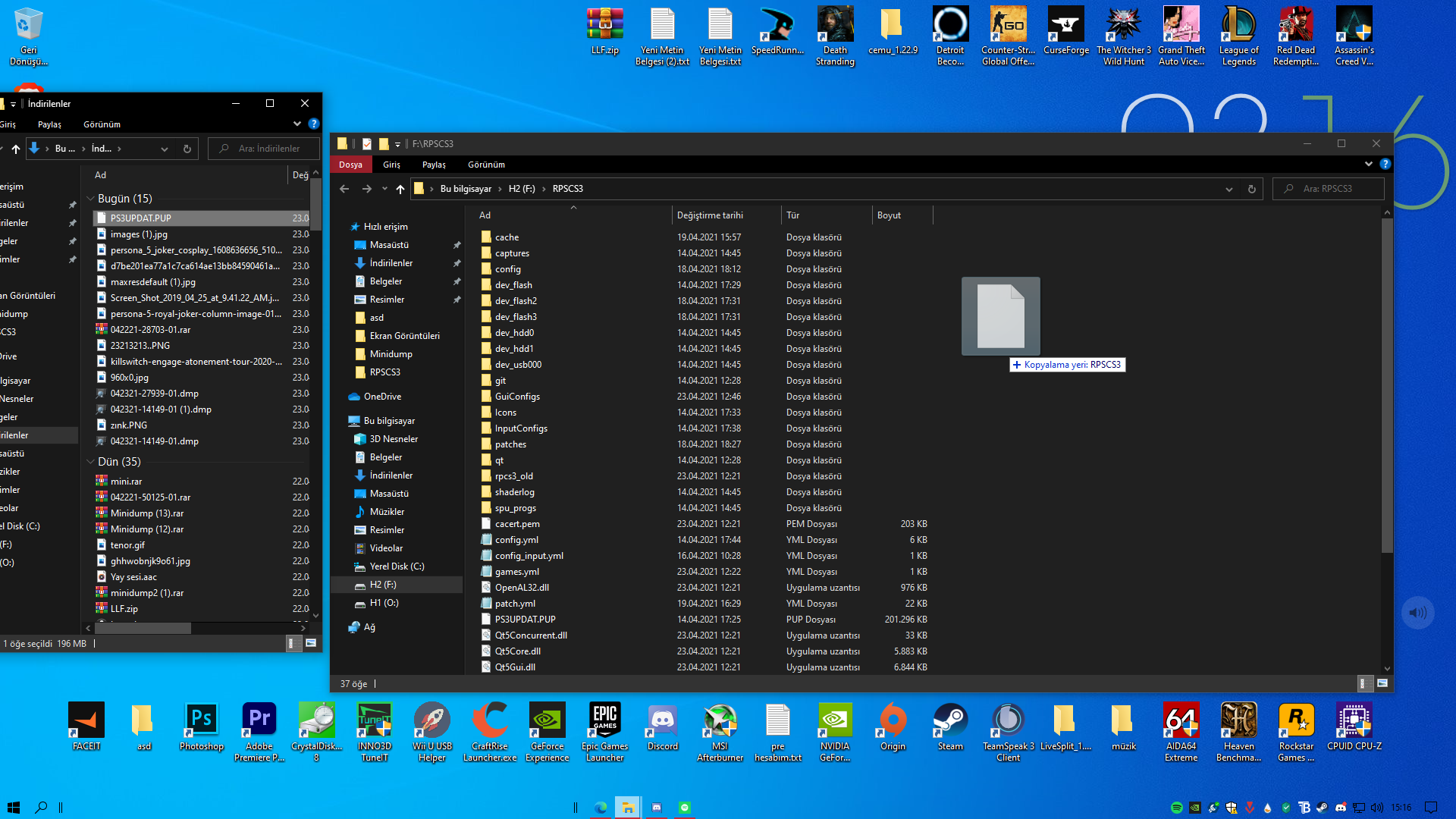
Task: Open Counter-Strike Global Offensive shortcut
Action: tap(1008, 36)
